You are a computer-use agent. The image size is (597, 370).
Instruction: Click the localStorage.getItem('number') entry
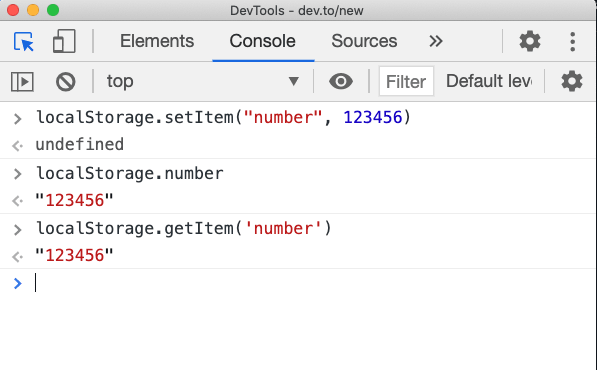[x=184, y=228]
